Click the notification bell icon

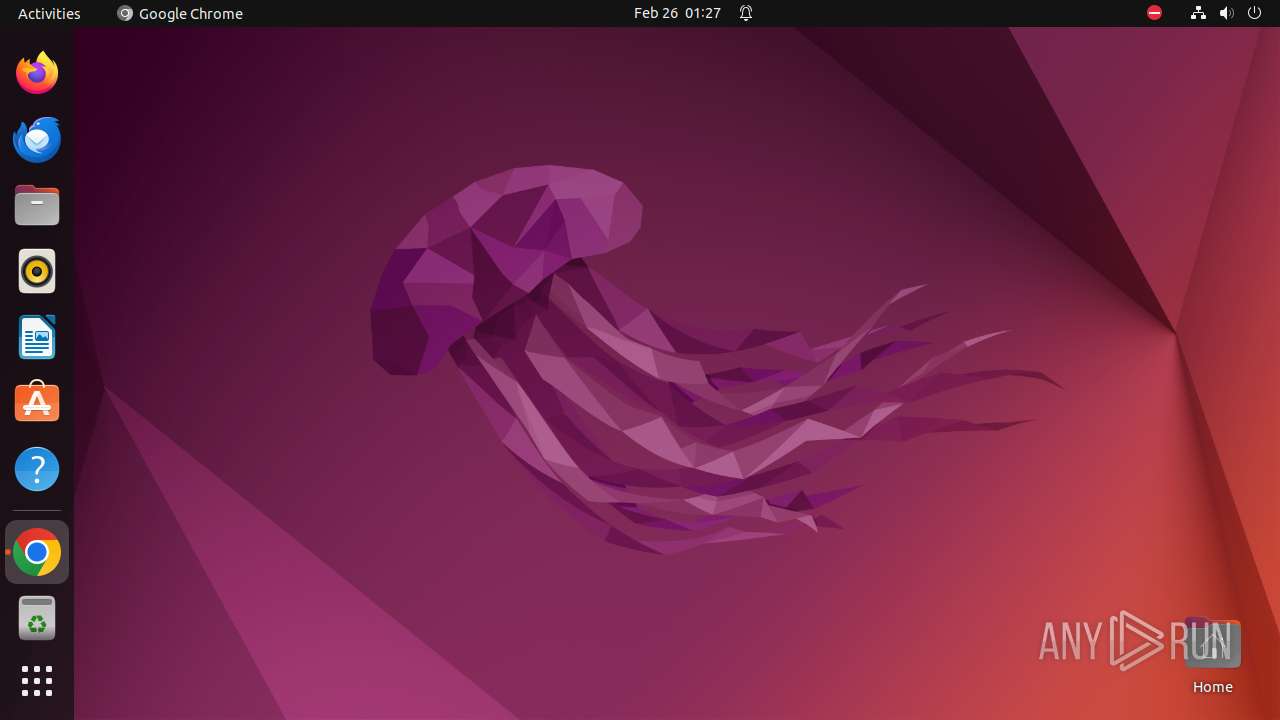(x=746, y=13)
